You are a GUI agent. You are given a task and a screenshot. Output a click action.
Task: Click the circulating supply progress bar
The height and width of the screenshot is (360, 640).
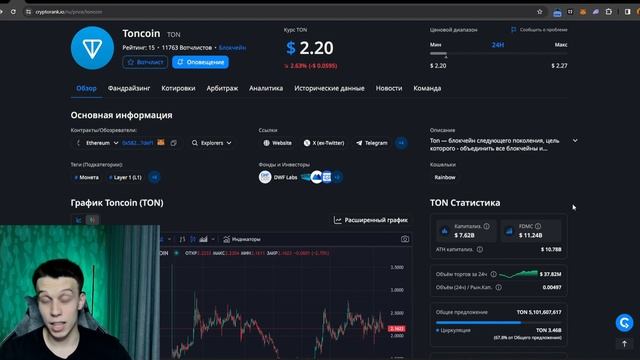[498, 322]
